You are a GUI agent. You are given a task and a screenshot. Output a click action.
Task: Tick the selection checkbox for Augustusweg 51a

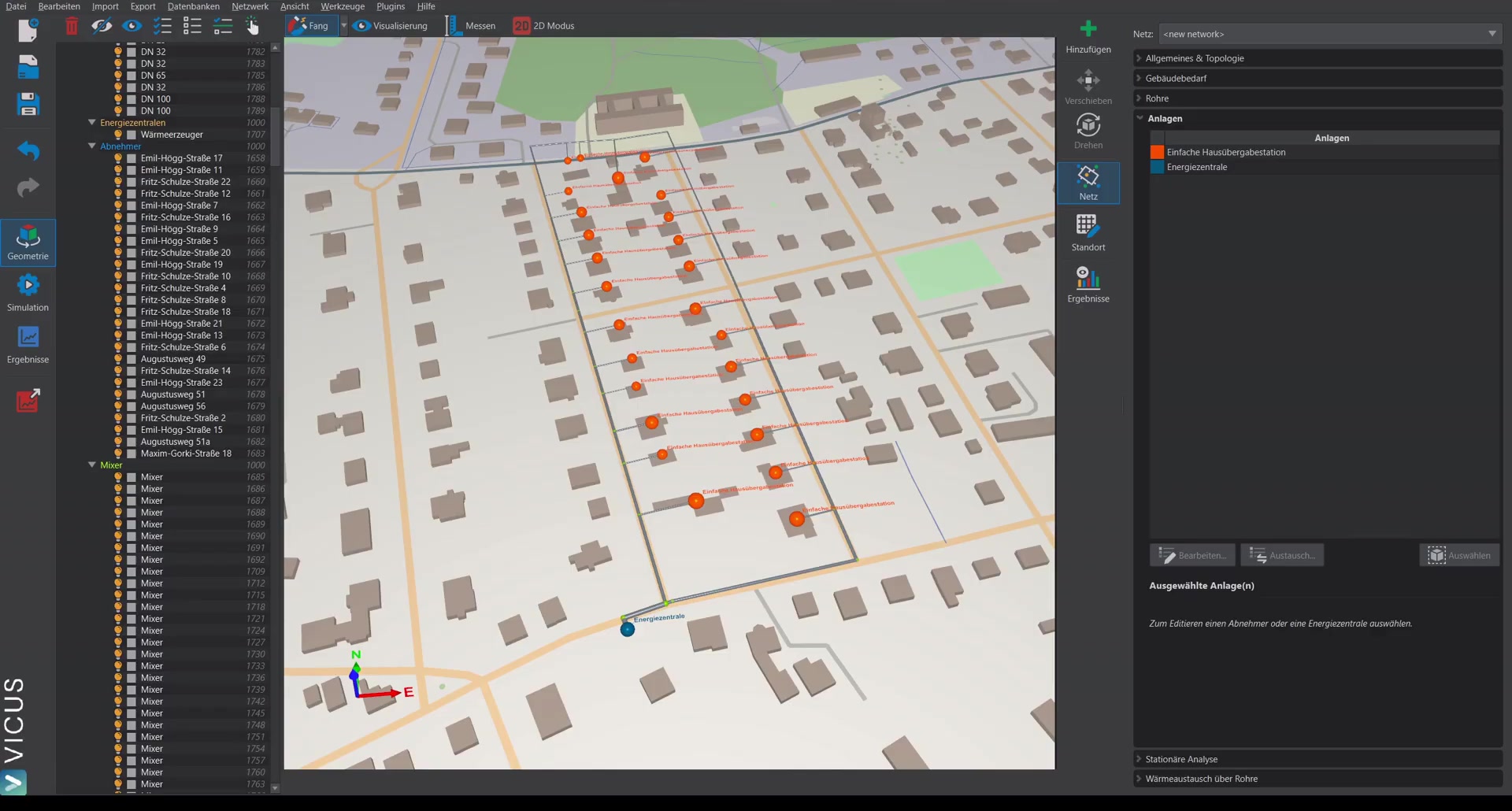point(132,442)
